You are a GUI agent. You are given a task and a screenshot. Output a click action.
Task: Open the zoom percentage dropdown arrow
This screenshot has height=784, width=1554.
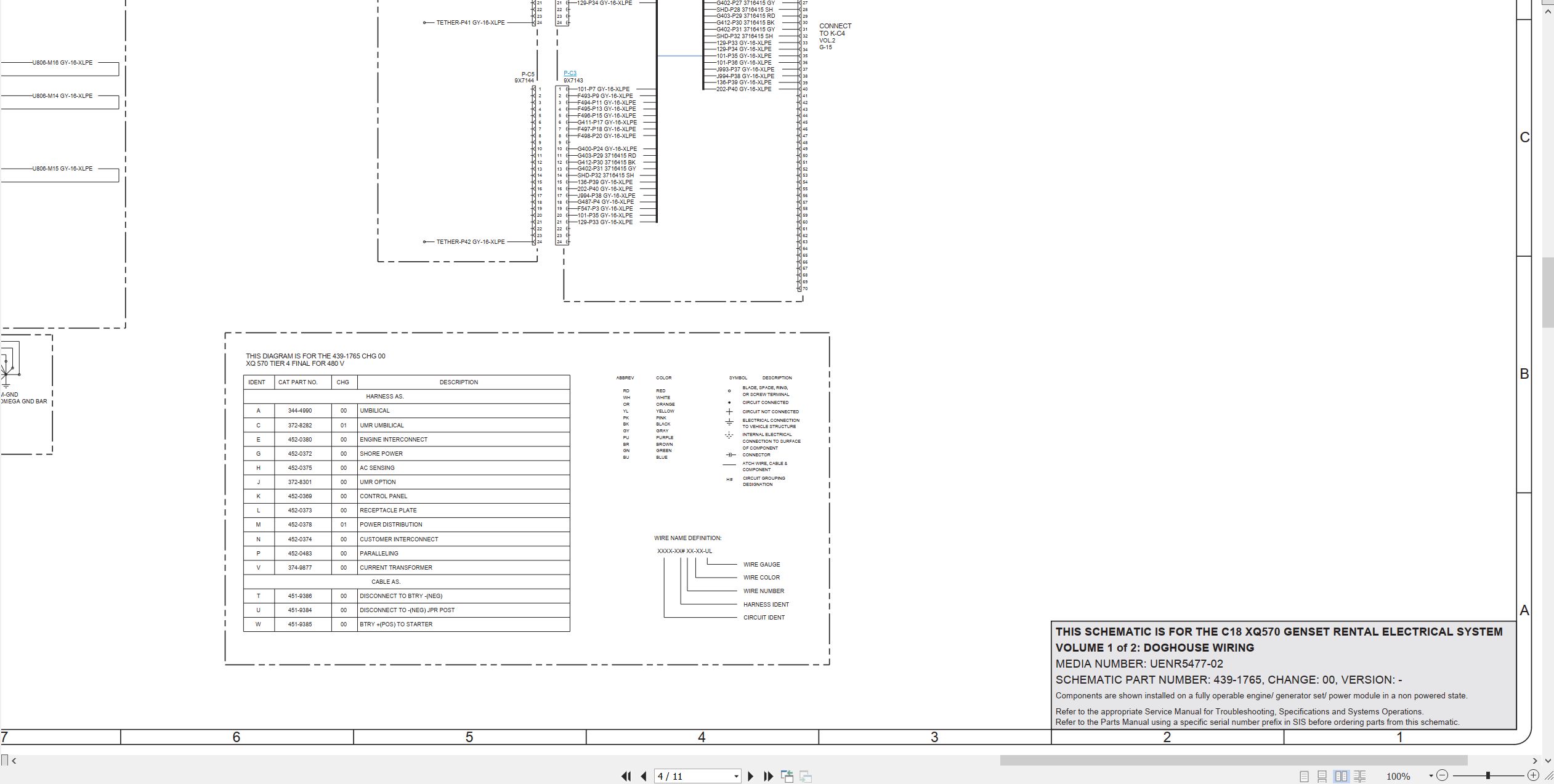tap(1431, 776)
